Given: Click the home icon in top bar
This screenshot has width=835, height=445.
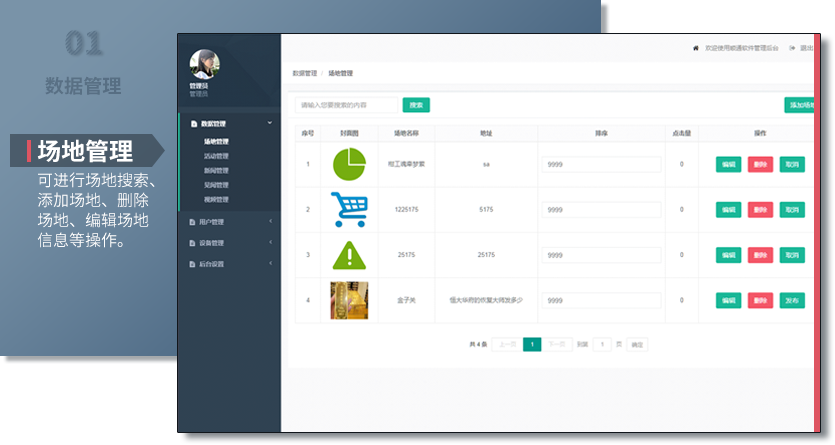Looking at the screenshot, I should pyautogui.click(x=696, y=47).
